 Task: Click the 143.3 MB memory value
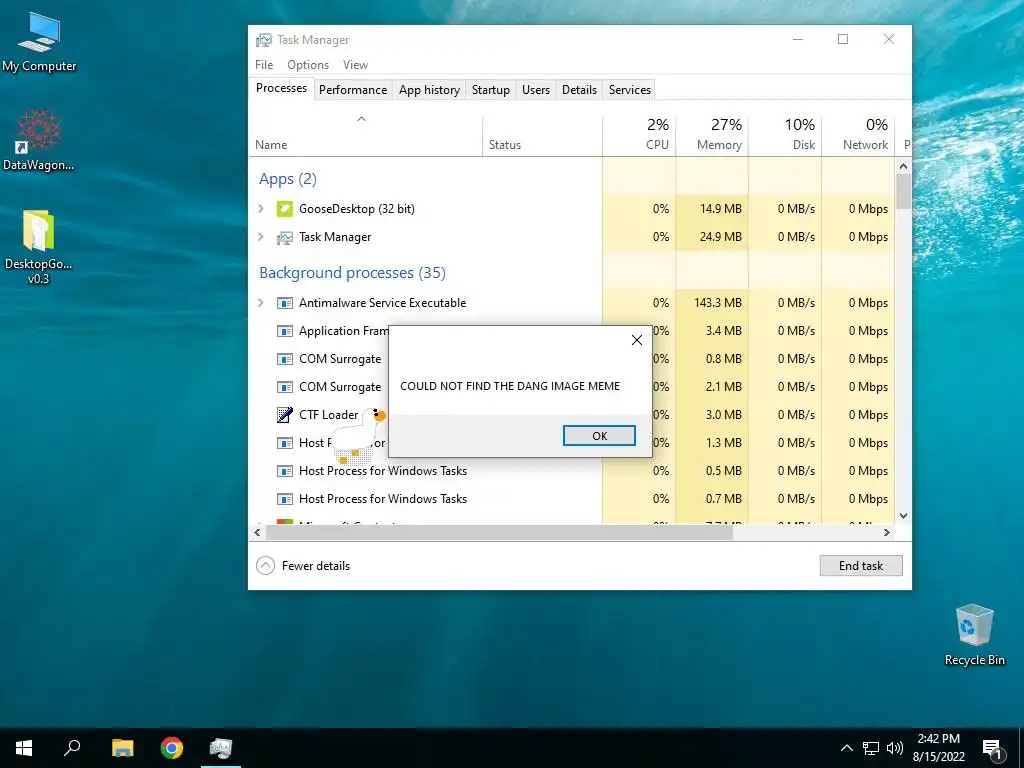[x=718, y=303]
